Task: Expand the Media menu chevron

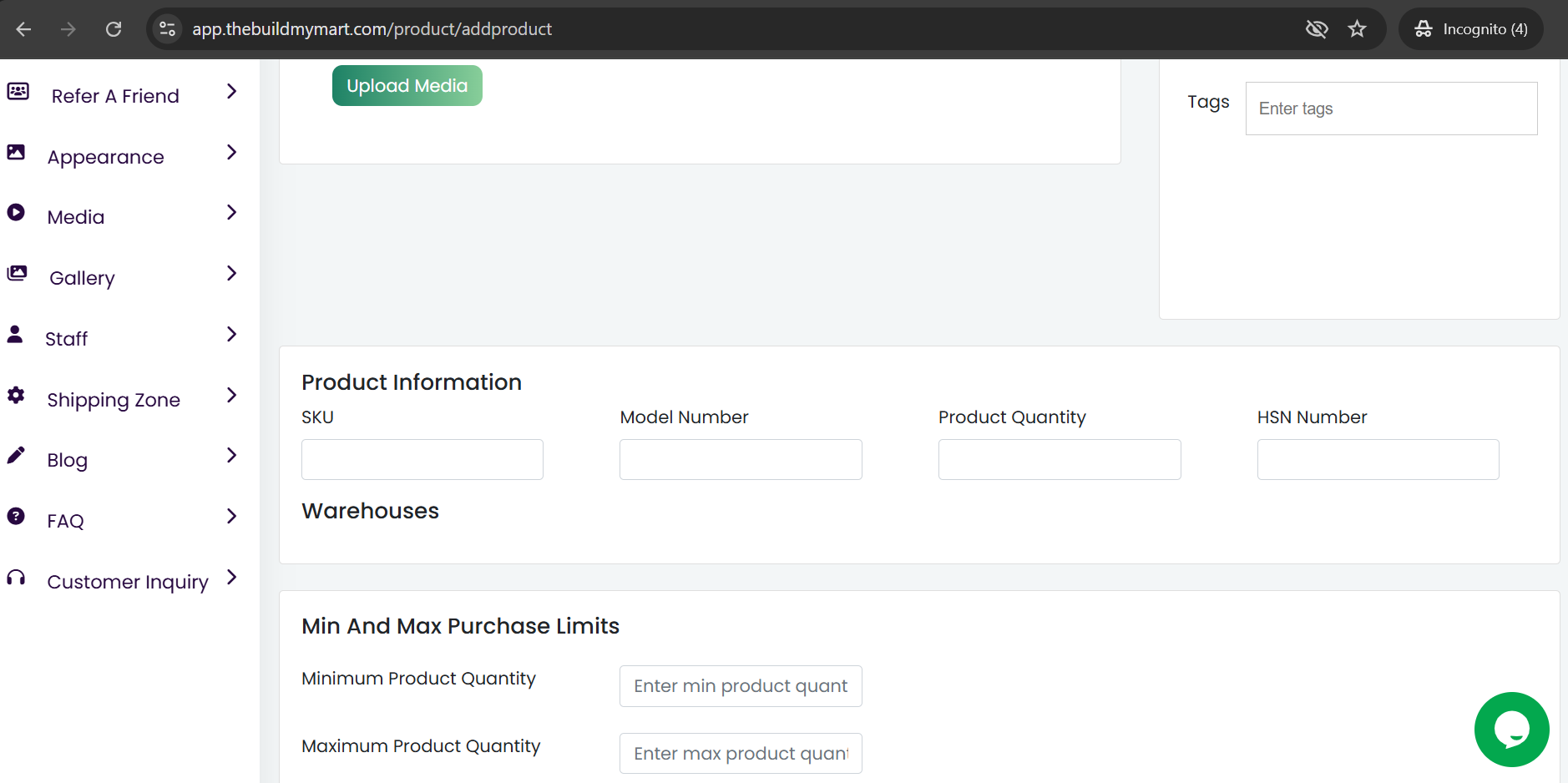Action: (x=232, y=212)
